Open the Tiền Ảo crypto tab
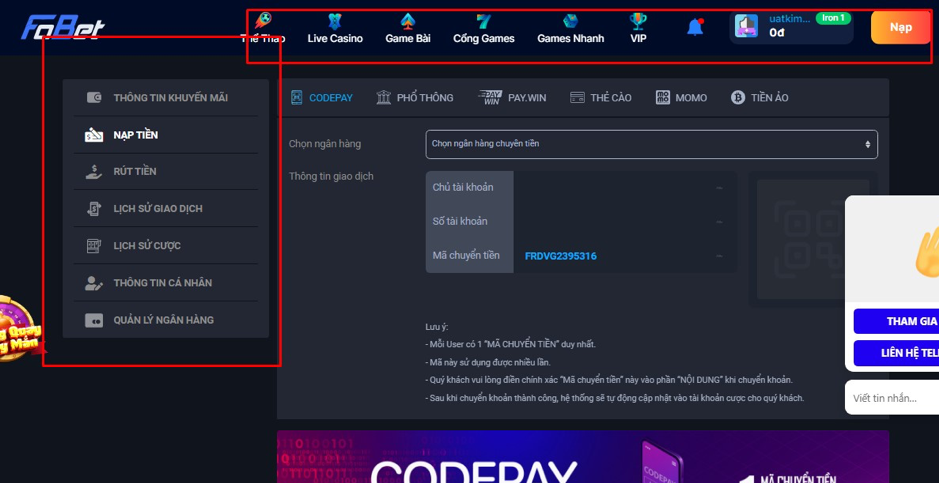The width and height of the screenshot is (939, 483). (x=760, y=97)
